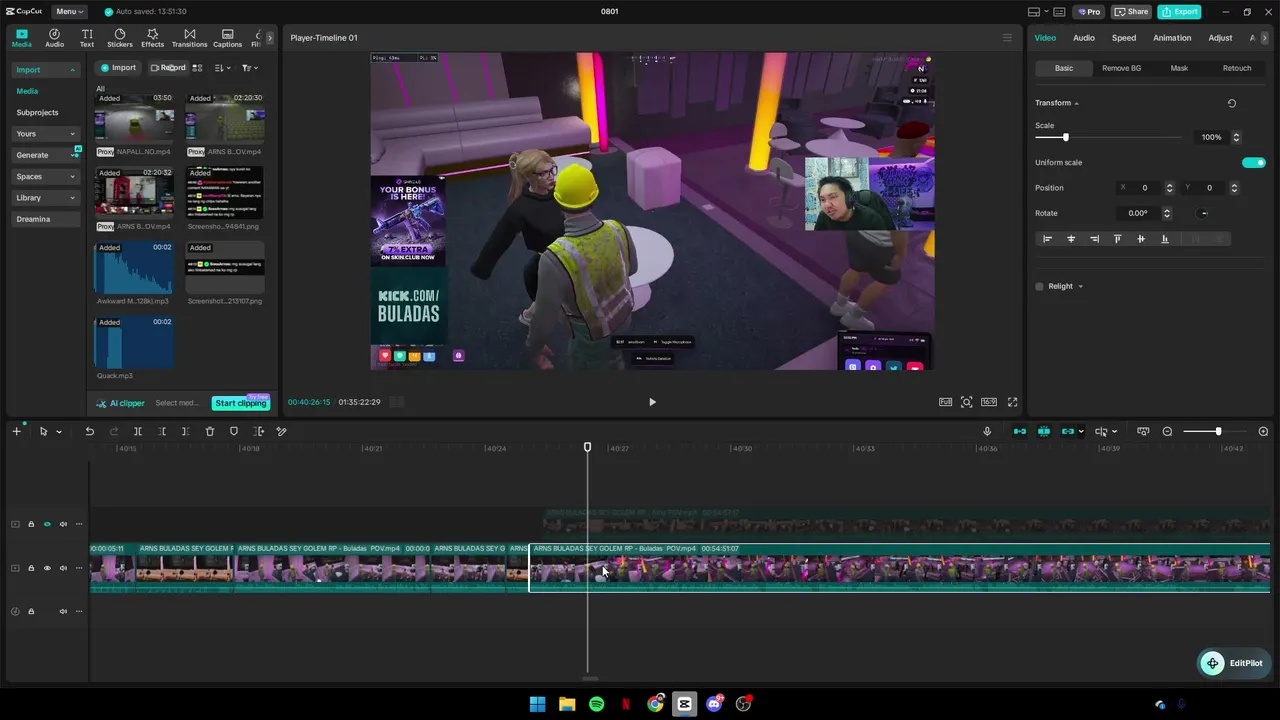
Task: Lock the upper overlay track
Action: pos(31,524)
